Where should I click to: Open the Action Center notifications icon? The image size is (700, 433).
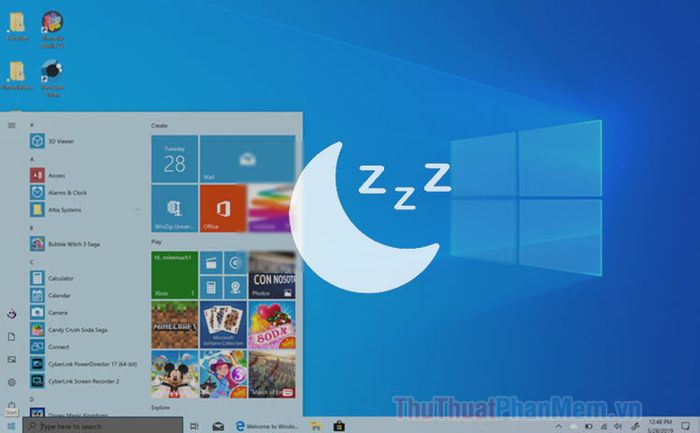click(x=686, y=426)
